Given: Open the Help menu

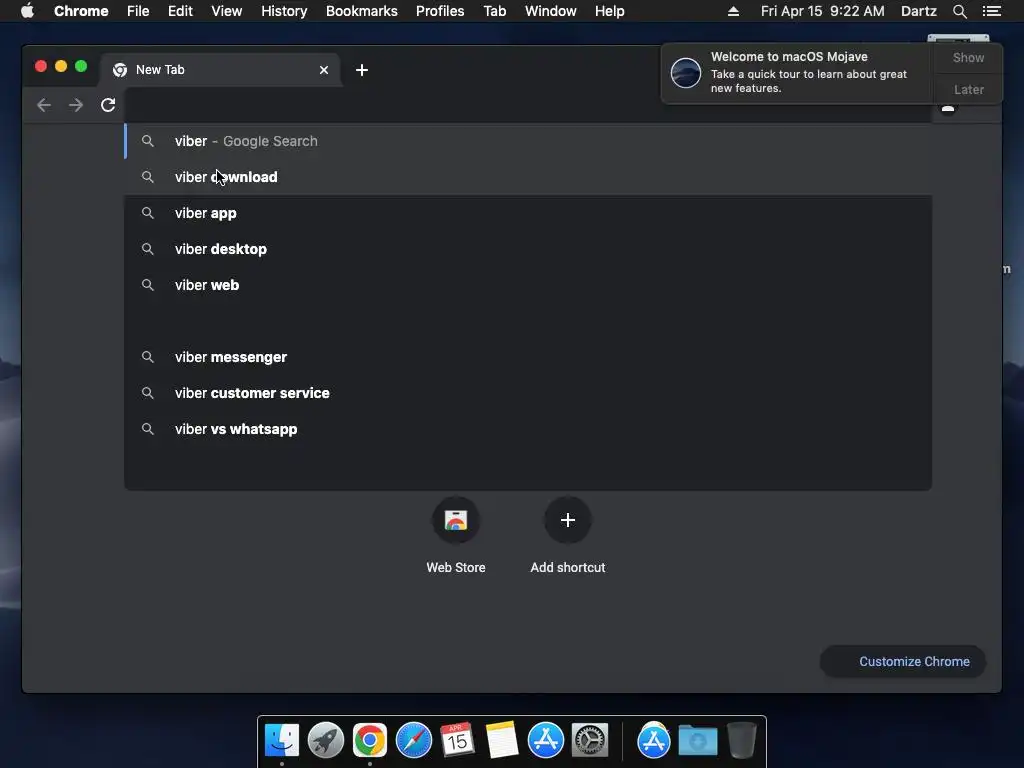Looking at the screenshot, I should click(x=609, y=11).
